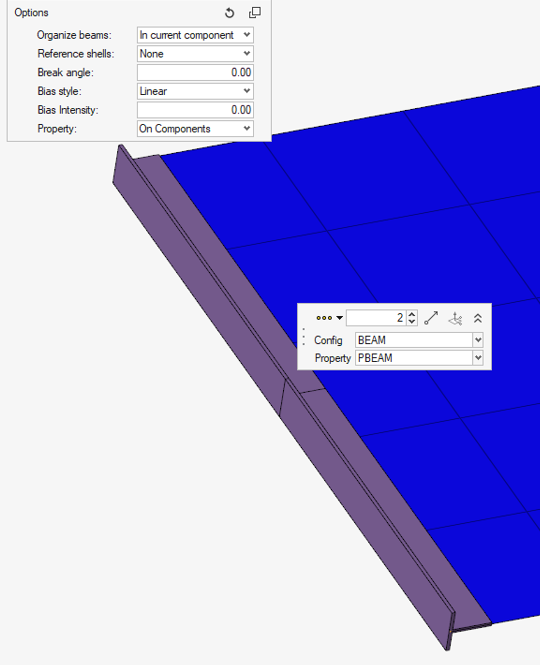Click the three-dots element density icon

tap(324, 318)
